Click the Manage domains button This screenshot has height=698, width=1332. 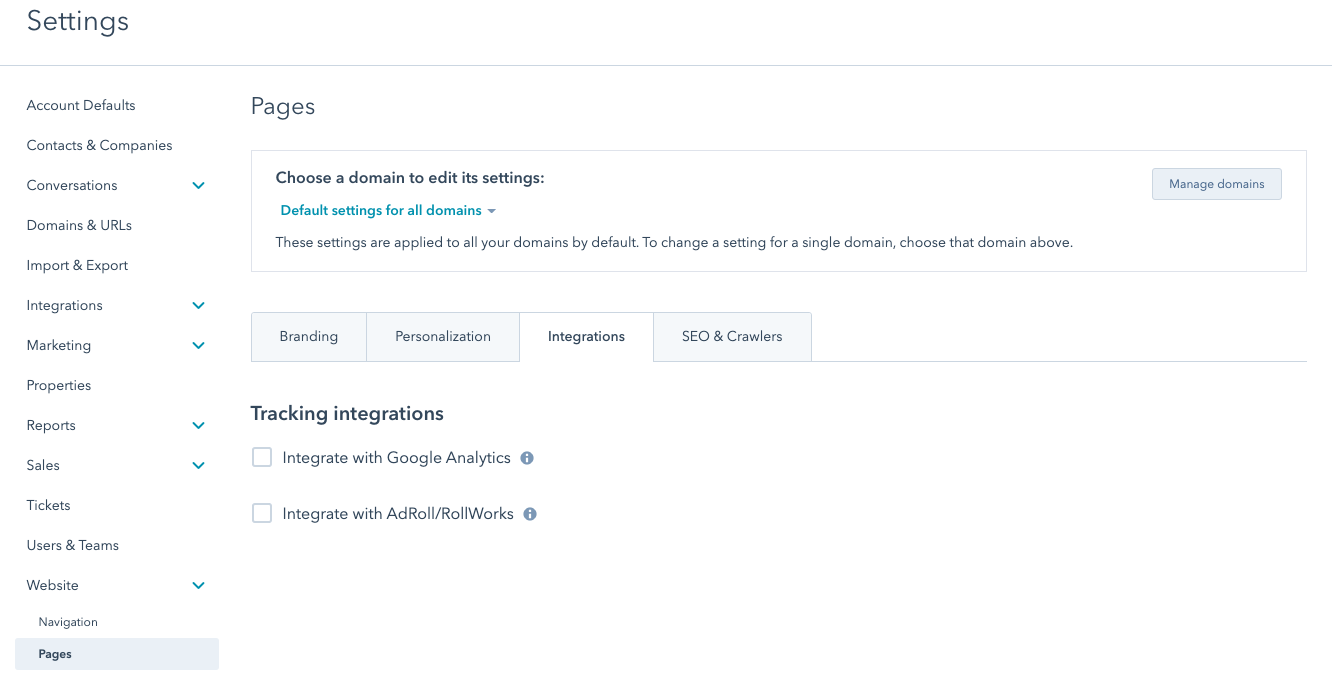pyautogui.click(x=1216, y=184)
